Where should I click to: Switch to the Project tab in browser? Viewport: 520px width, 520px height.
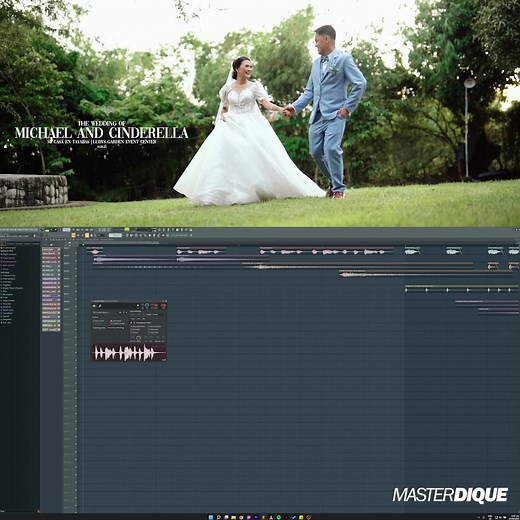pos(10,243)
